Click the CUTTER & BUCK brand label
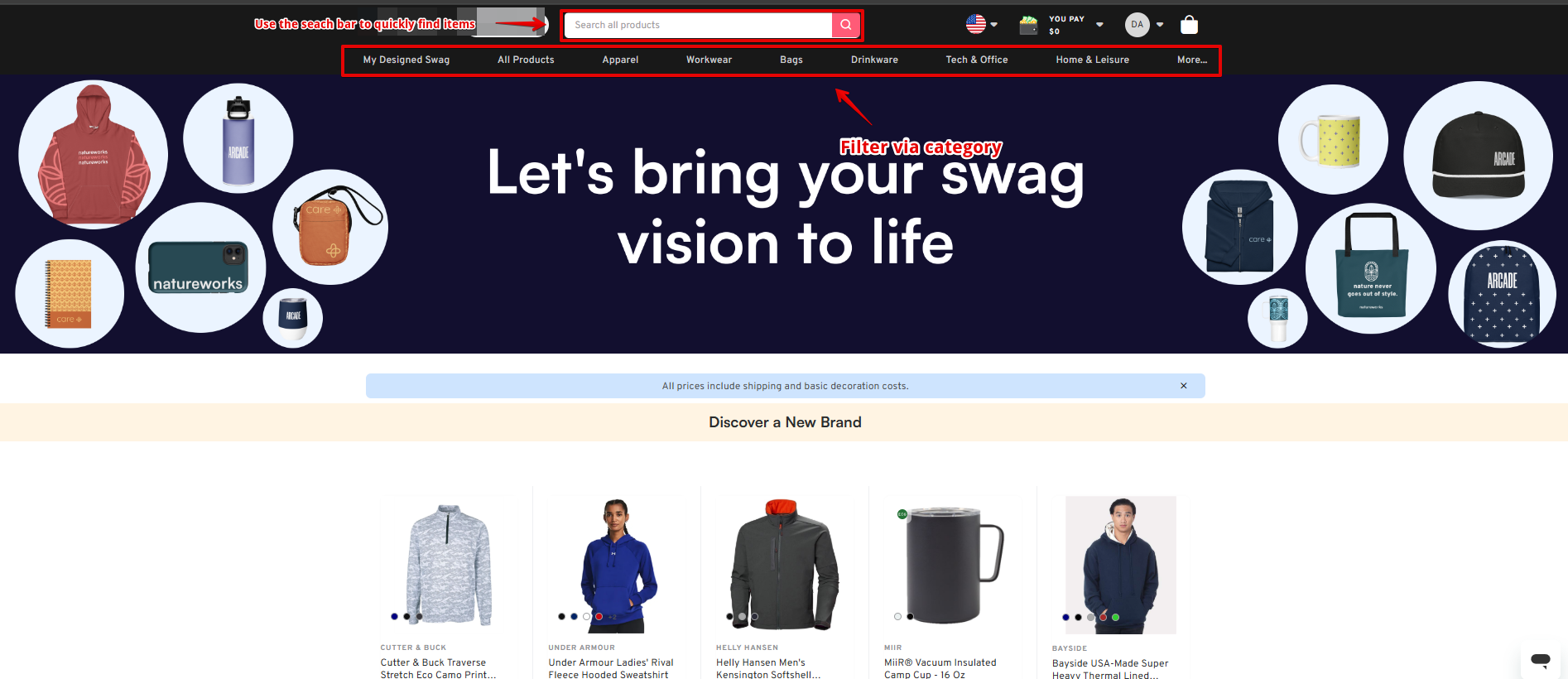Screen dimensions: 1568x679 tap(413, 648)
